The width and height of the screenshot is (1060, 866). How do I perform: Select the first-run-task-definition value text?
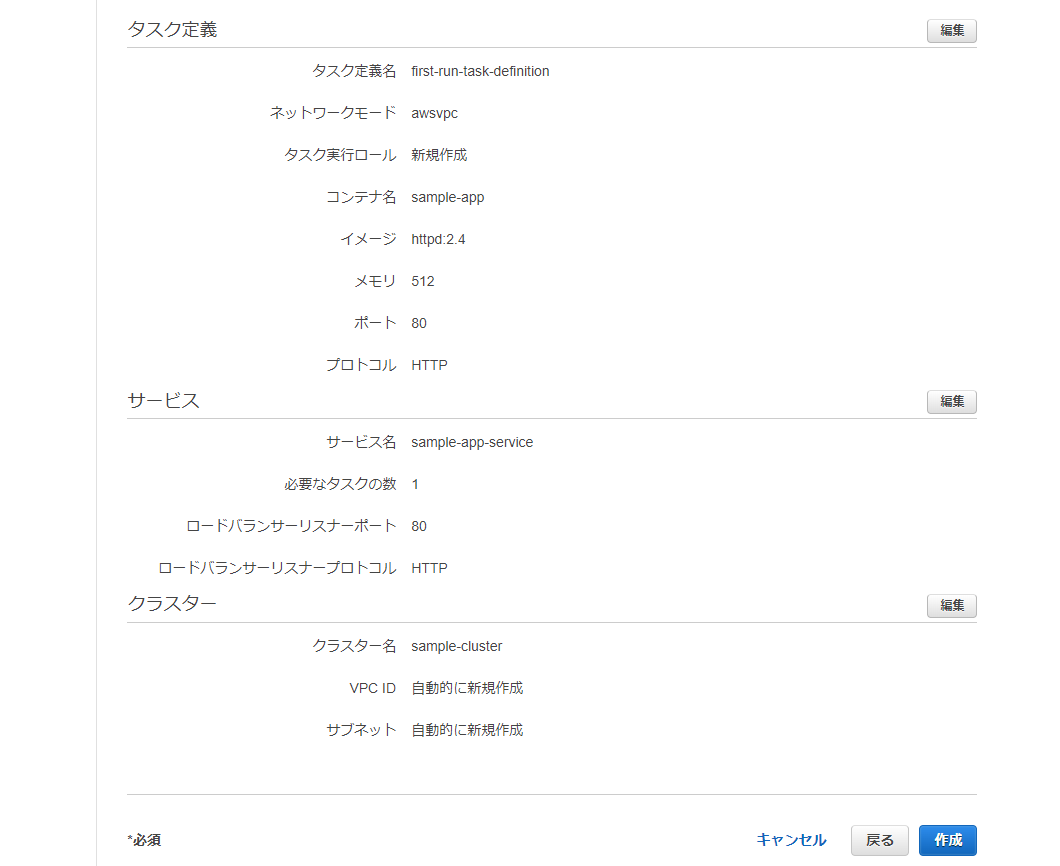(480, 71)
